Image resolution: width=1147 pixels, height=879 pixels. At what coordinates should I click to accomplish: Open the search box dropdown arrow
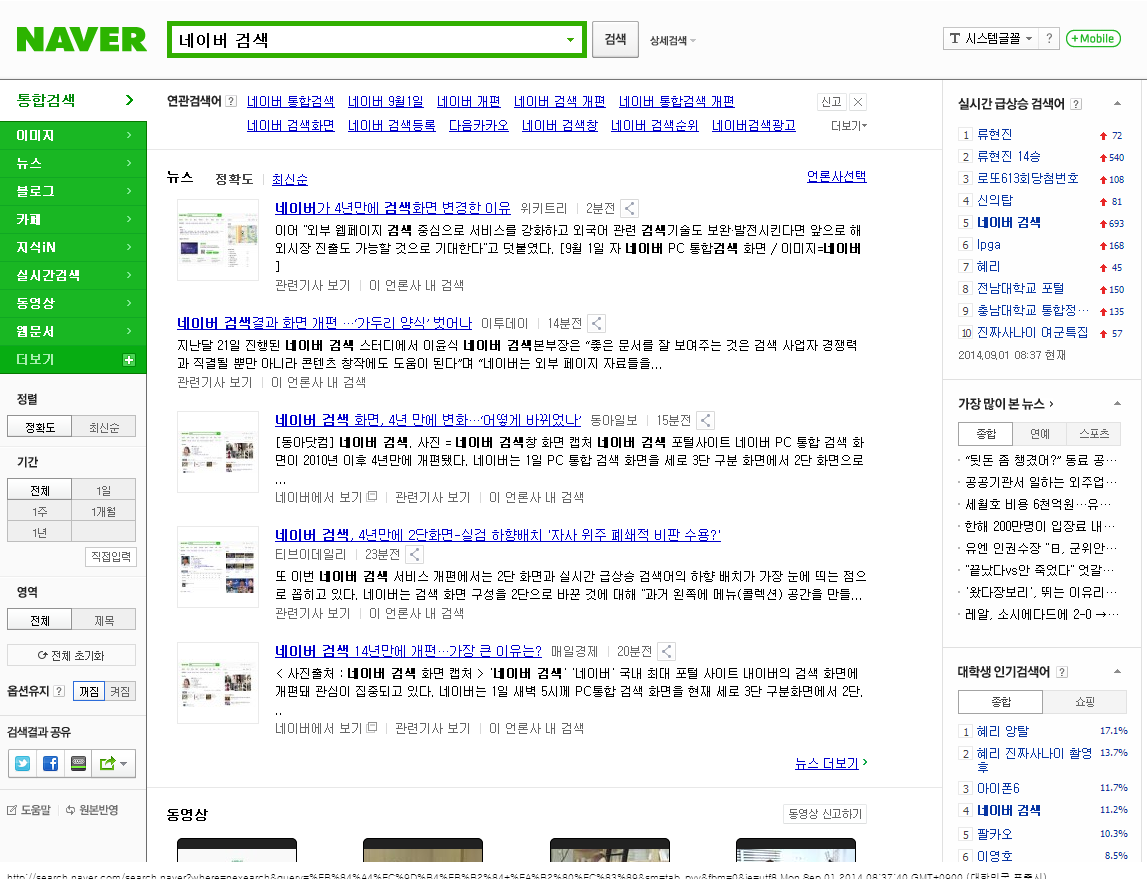572,38
